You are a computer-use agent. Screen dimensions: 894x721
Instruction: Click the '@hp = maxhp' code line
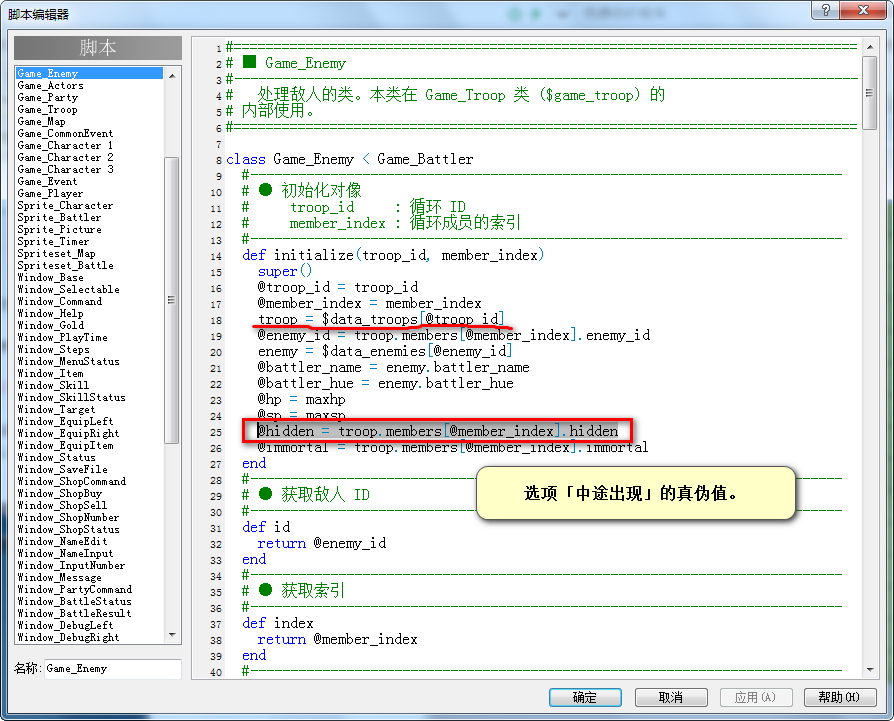coord(302,399)
